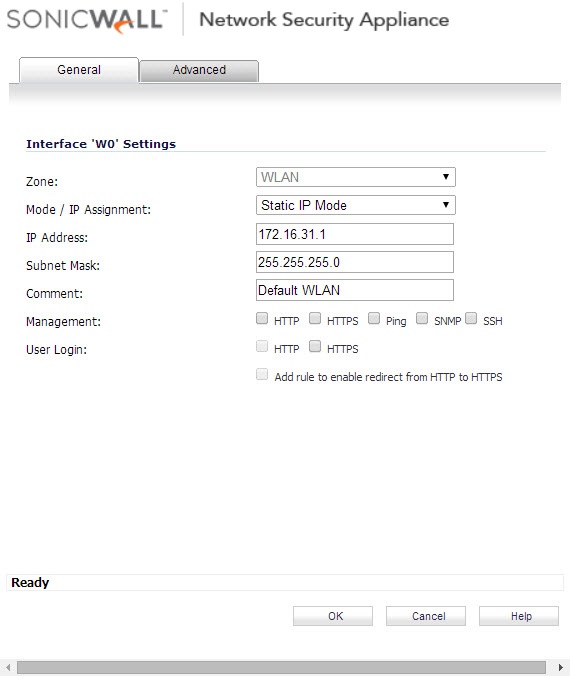Open the Zone dropdown showing WLAN
Viewport: 570px width, 676px height.
click(356, 177)
